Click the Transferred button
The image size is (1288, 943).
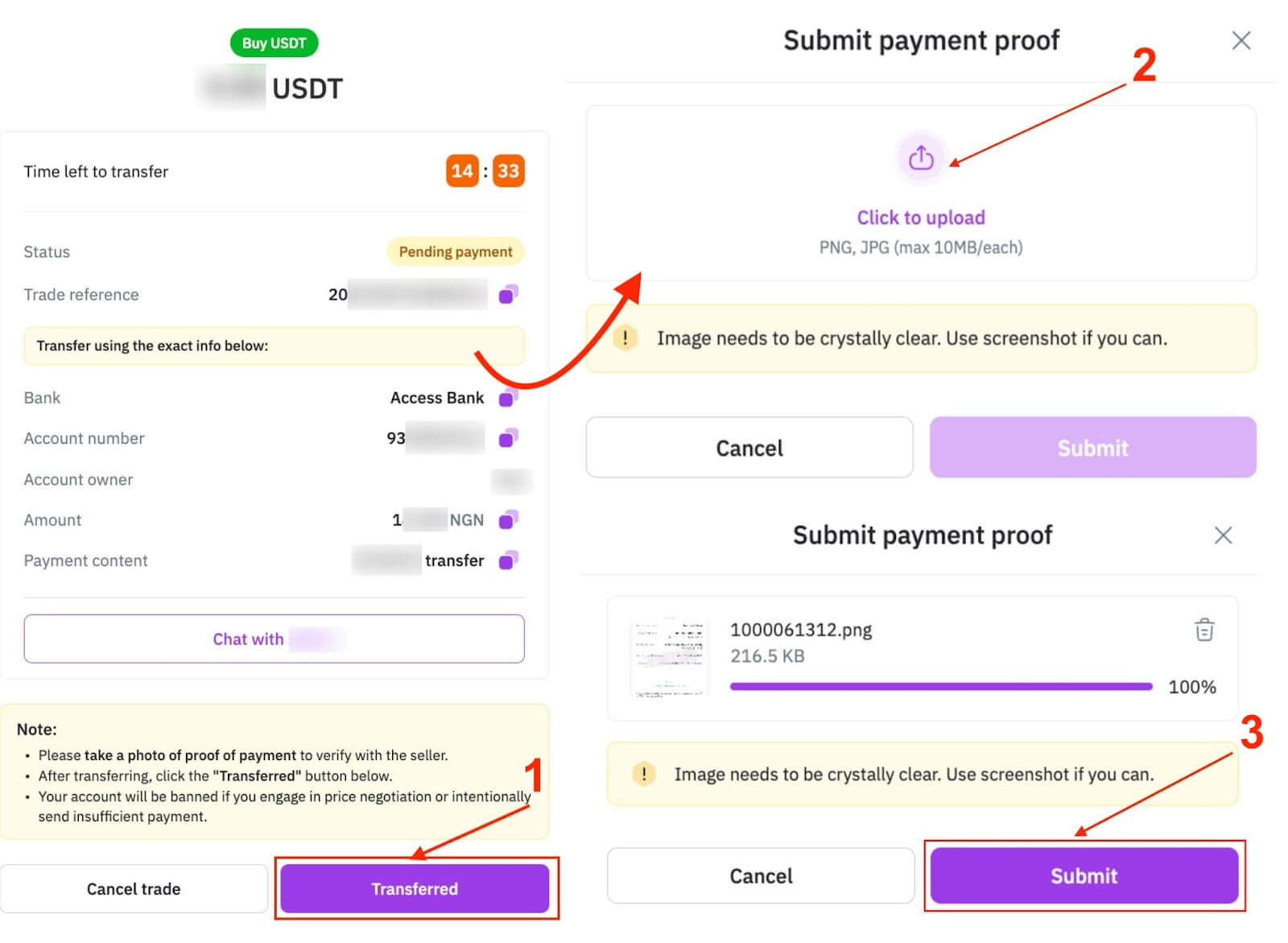click(415, 888)
